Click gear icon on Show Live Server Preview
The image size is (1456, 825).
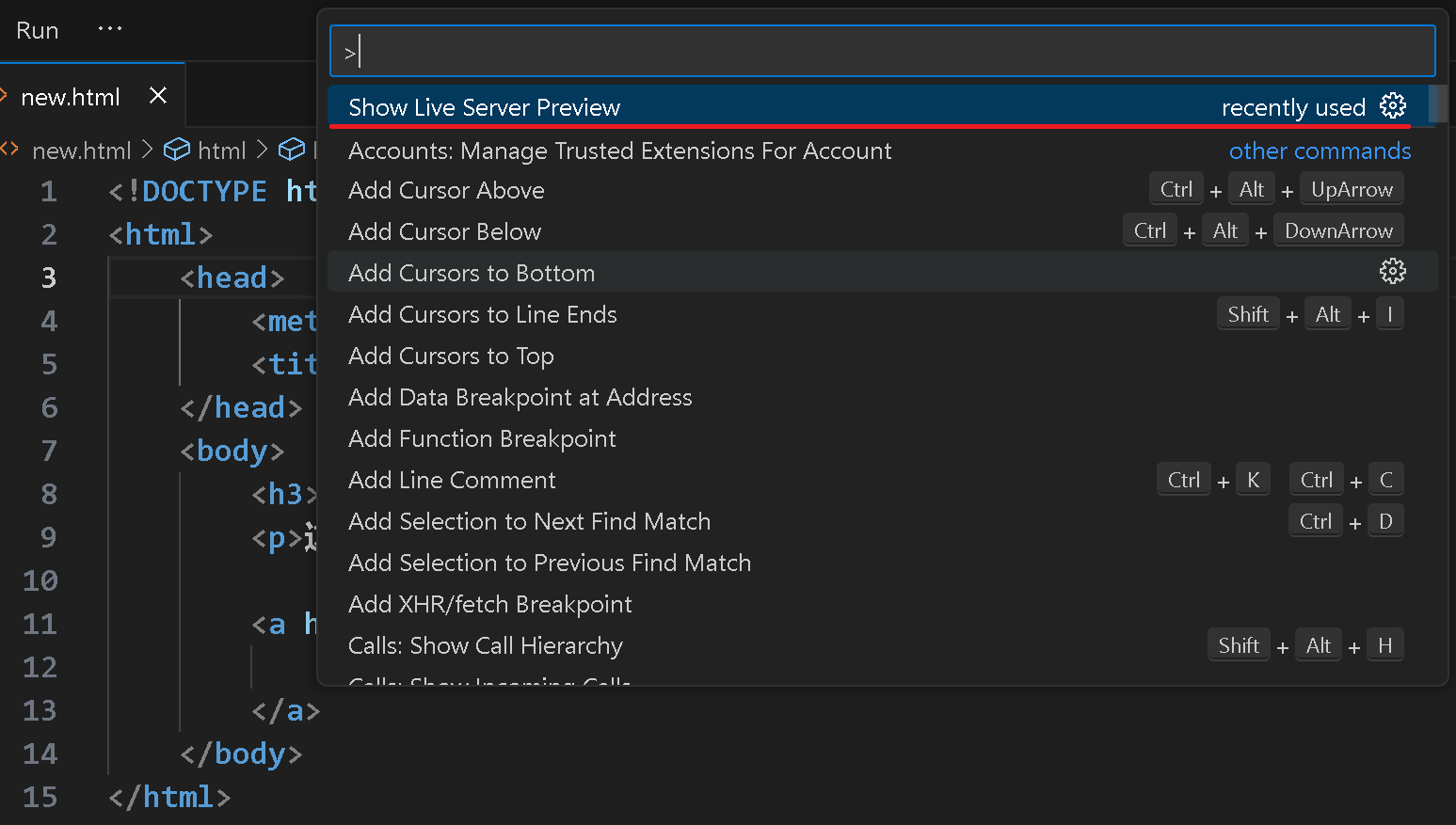tap(1392, 106)
